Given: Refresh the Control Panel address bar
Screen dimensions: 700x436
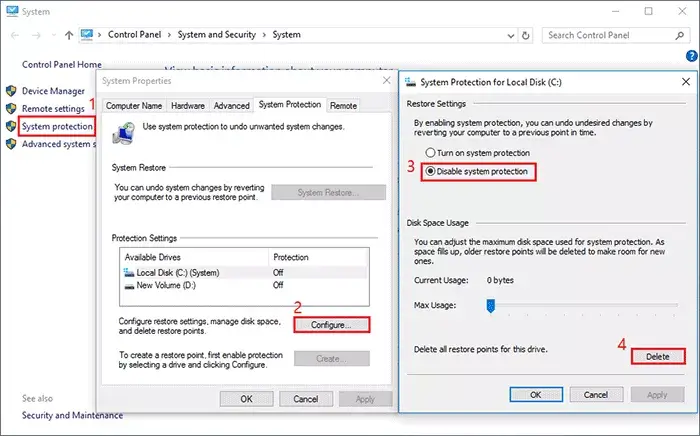Looking at the screenshot, I should tap(526, 35).
